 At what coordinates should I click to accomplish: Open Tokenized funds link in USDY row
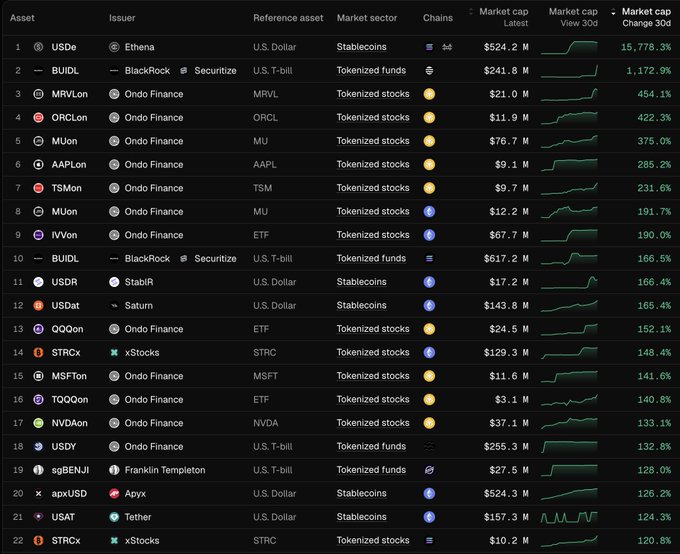(x=371, y=446)
